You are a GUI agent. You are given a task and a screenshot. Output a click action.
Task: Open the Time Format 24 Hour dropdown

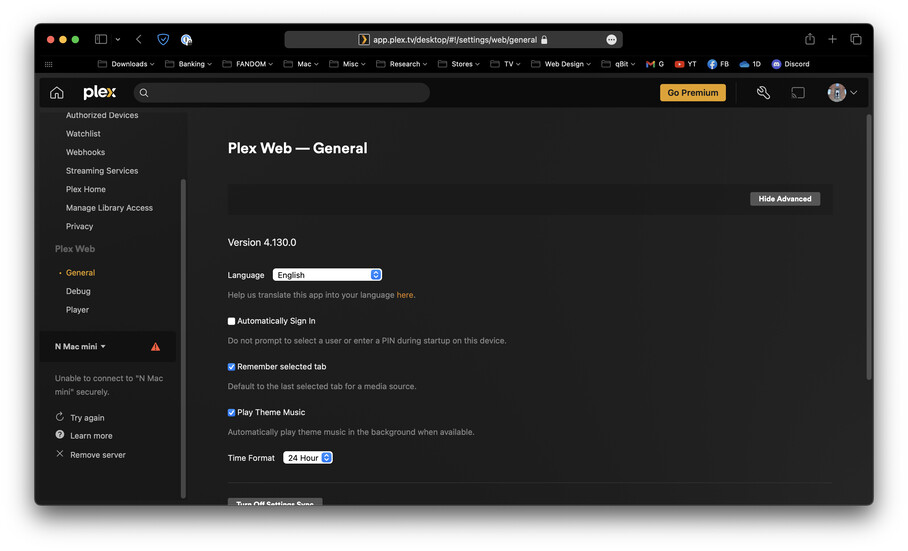[x=307, y=458]
